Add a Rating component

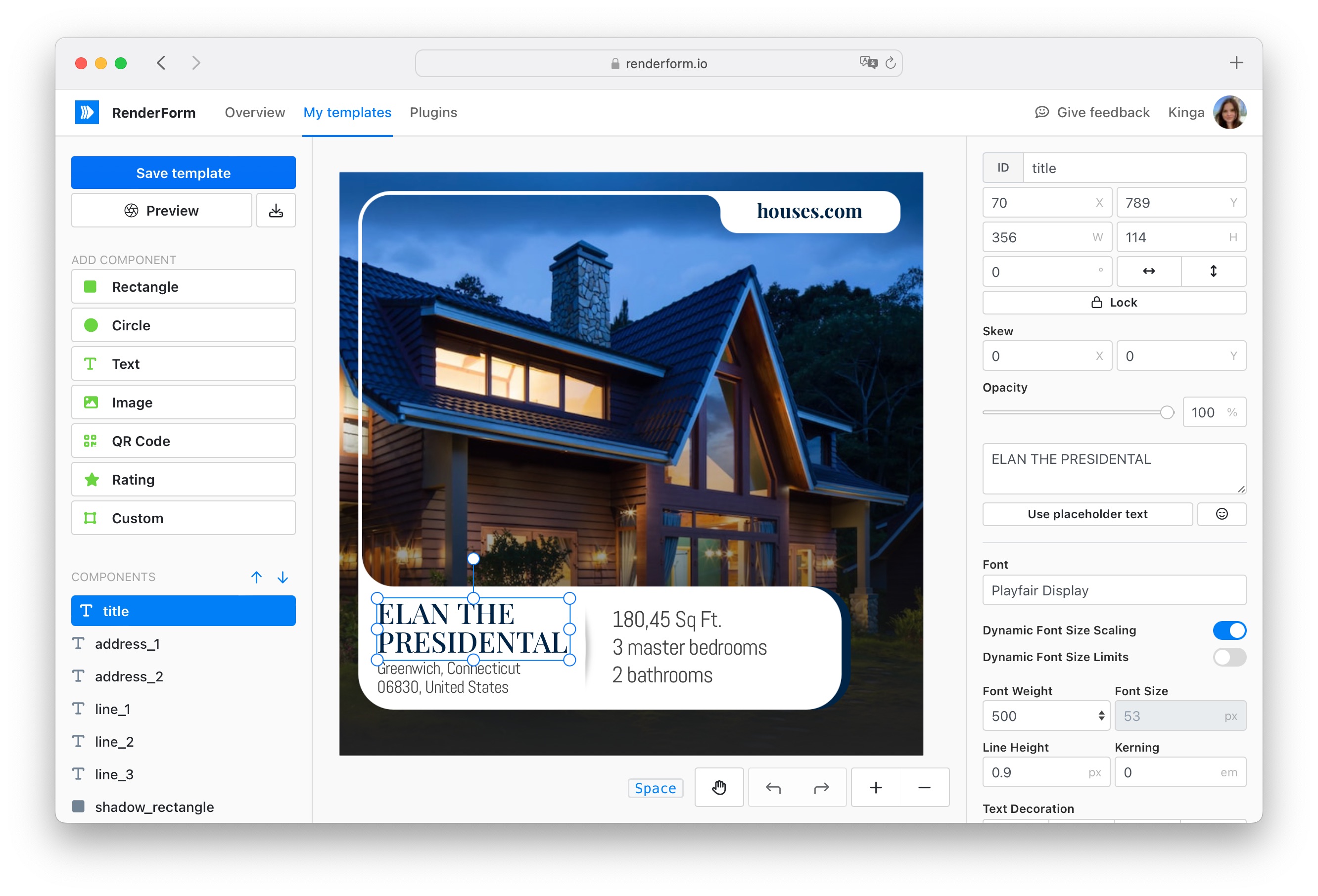(183, 480)
